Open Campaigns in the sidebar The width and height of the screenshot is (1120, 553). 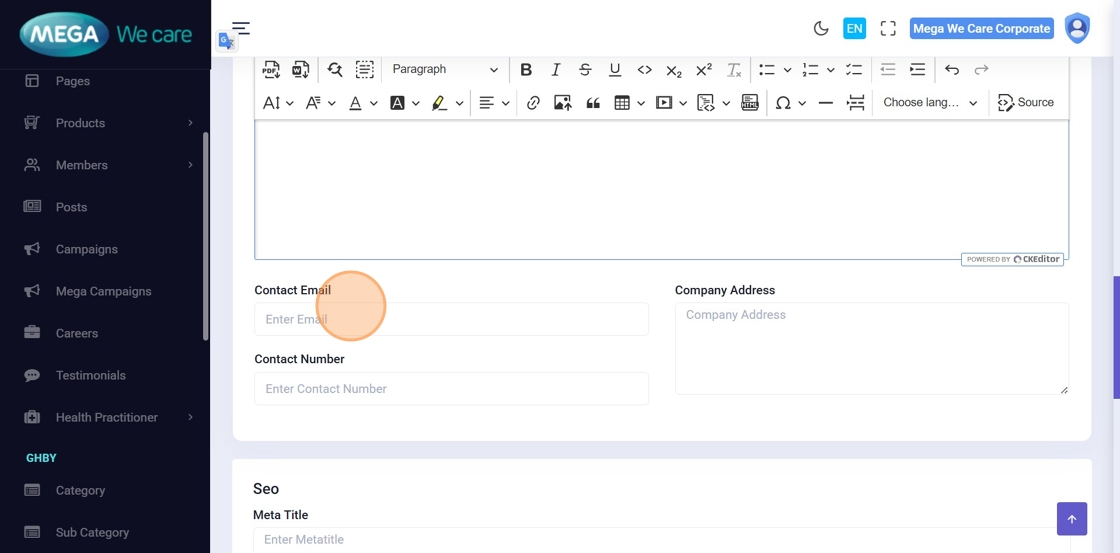[86, 249]
